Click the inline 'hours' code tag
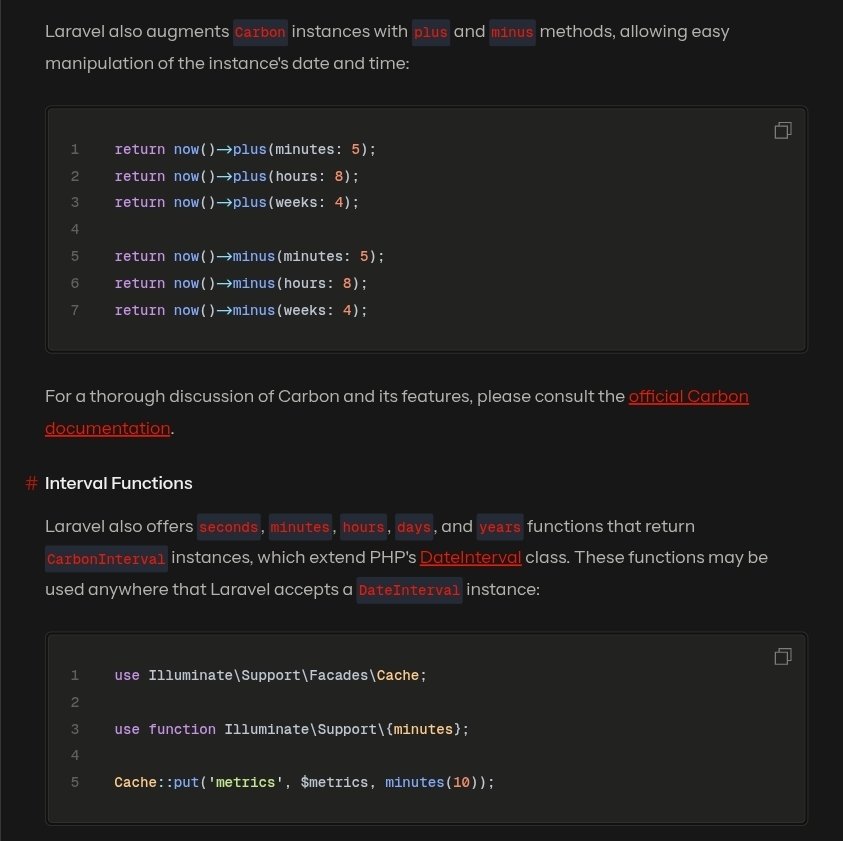The height and width of the screenshot is (841, 843). coord(363,527)
